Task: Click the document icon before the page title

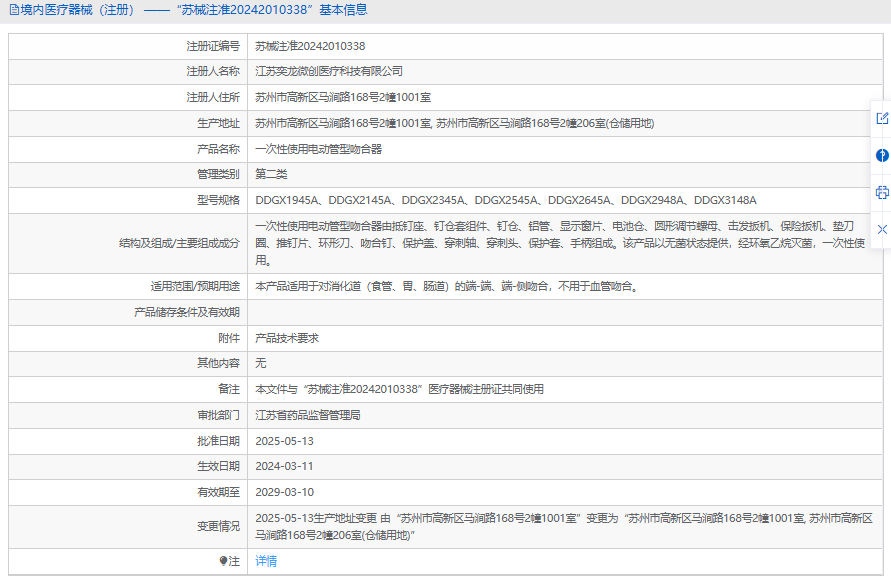Action: 14,10
